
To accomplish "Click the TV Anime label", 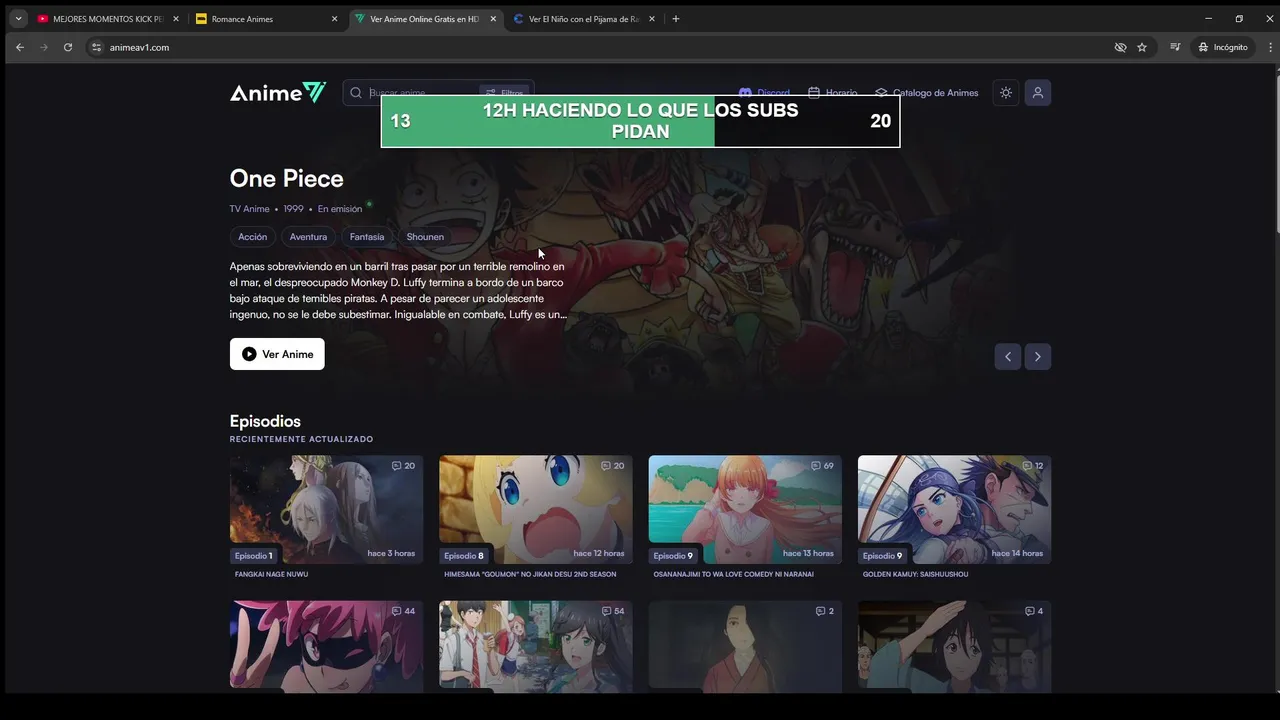I will 249,209.
